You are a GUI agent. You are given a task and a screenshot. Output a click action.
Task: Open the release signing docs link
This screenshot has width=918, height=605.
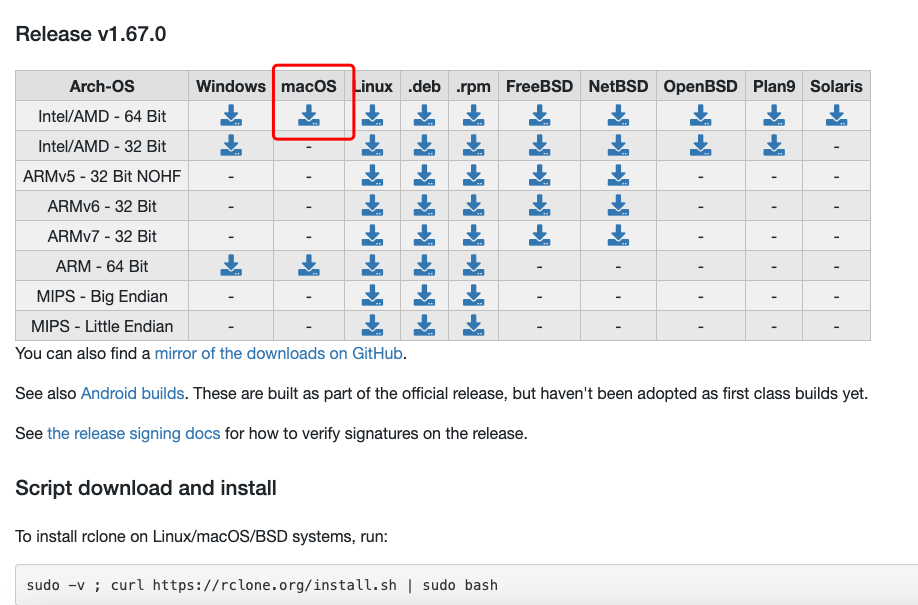tap(133, 433)
